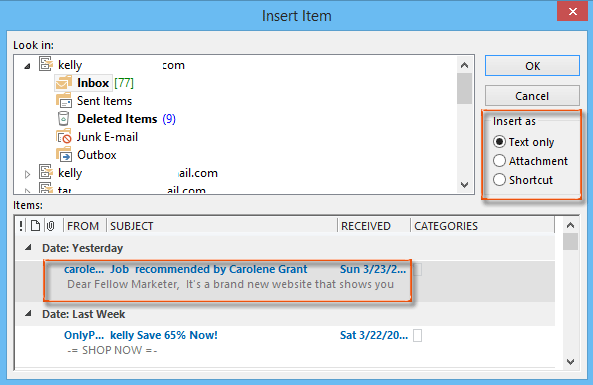Collapse the Date: Last Week group
Viewport: 593px width, 385px height.
point(28,314)
